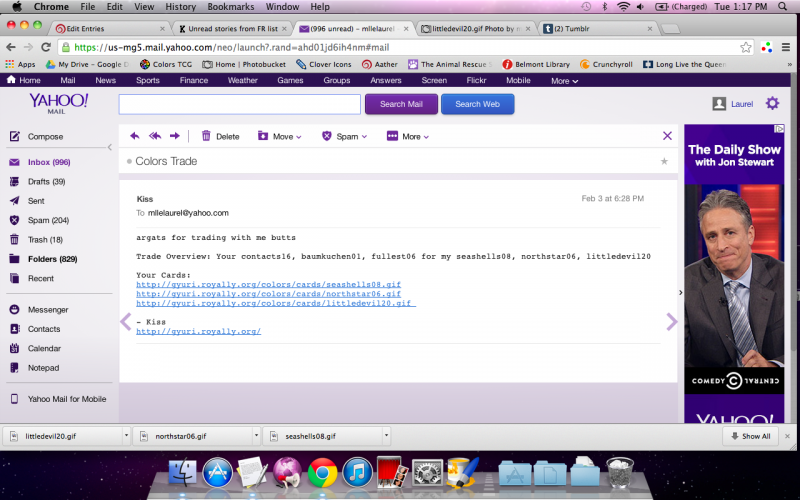Switch to the littledevil20.gif Photo tab
The width and height of the screenshot is (800, 500).
476,29
